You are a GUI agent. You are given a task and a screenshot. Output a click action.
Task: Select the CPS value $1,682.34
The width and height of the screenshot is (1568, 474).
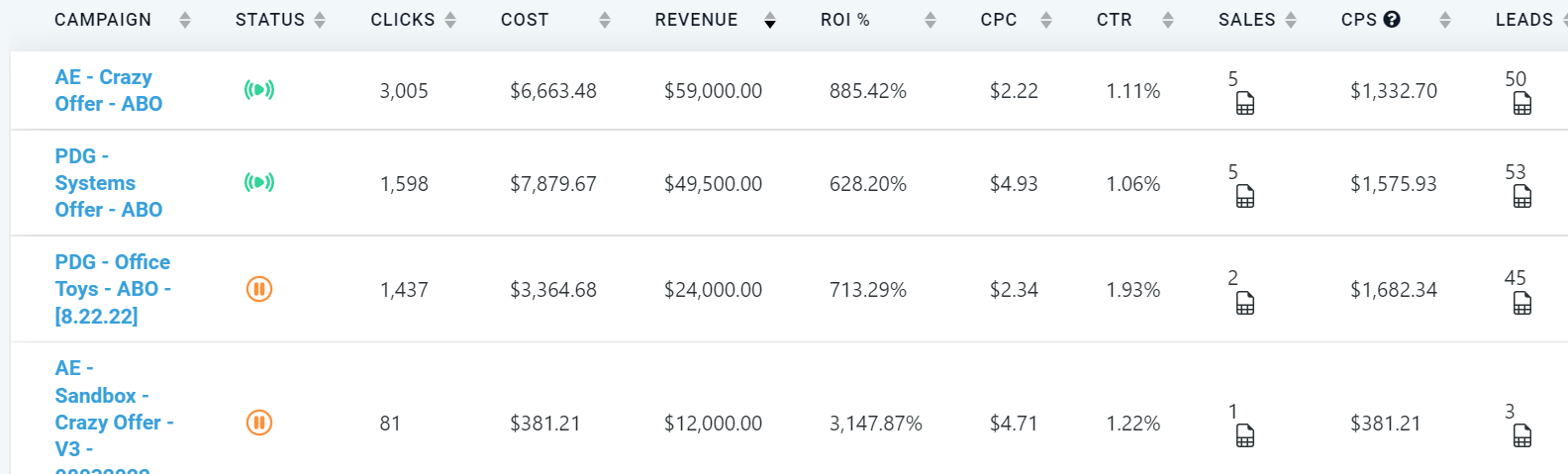pyautogui.click(x=1394, y=290)
